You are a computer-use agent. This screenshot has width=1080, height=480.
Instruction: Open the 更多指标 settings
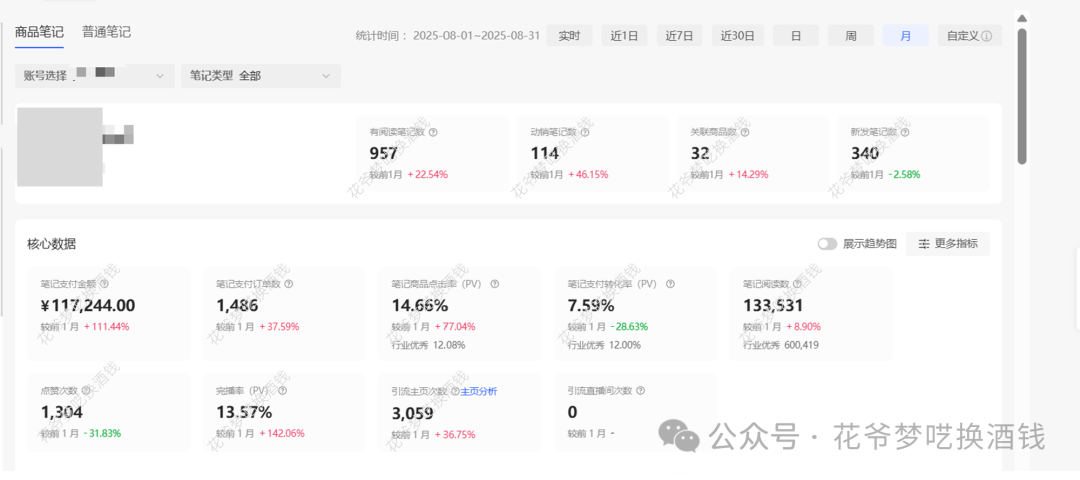(x=948, y=244)
